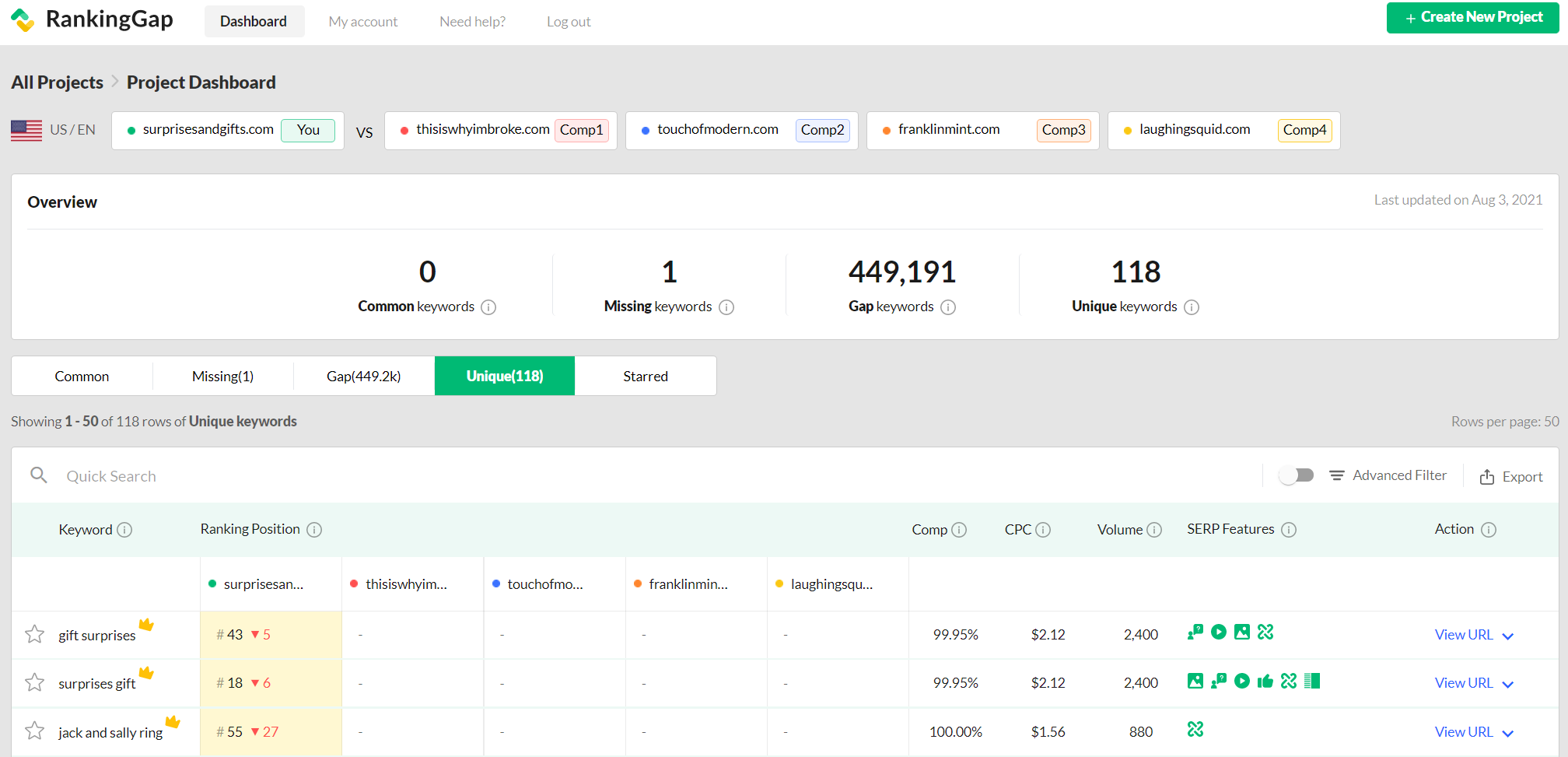Screen dimensions: 1568x757
Task: Open My account menu
Action: 363,22
